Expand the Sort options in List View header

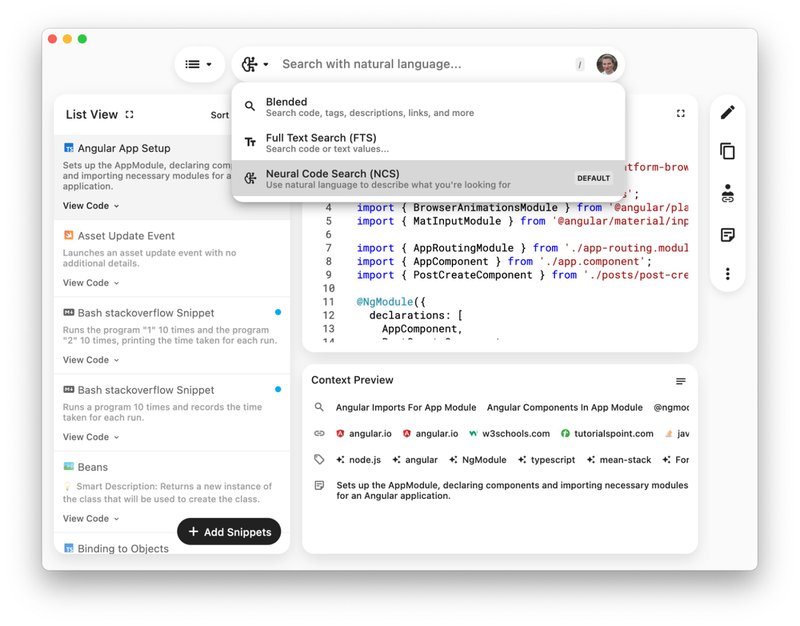(x=222, y=115)
